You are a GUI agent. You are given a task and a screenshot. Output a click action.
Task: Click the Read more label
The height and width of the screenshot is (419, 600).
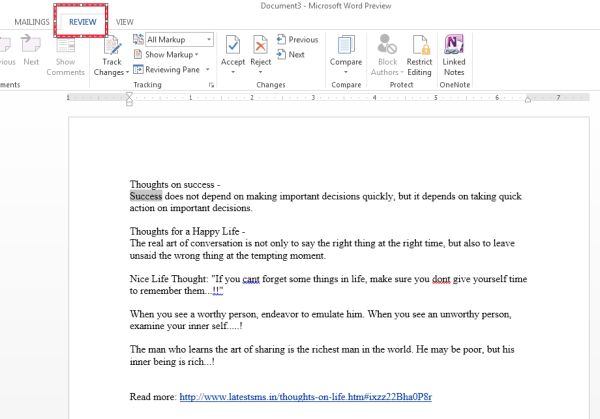point(153,397)
